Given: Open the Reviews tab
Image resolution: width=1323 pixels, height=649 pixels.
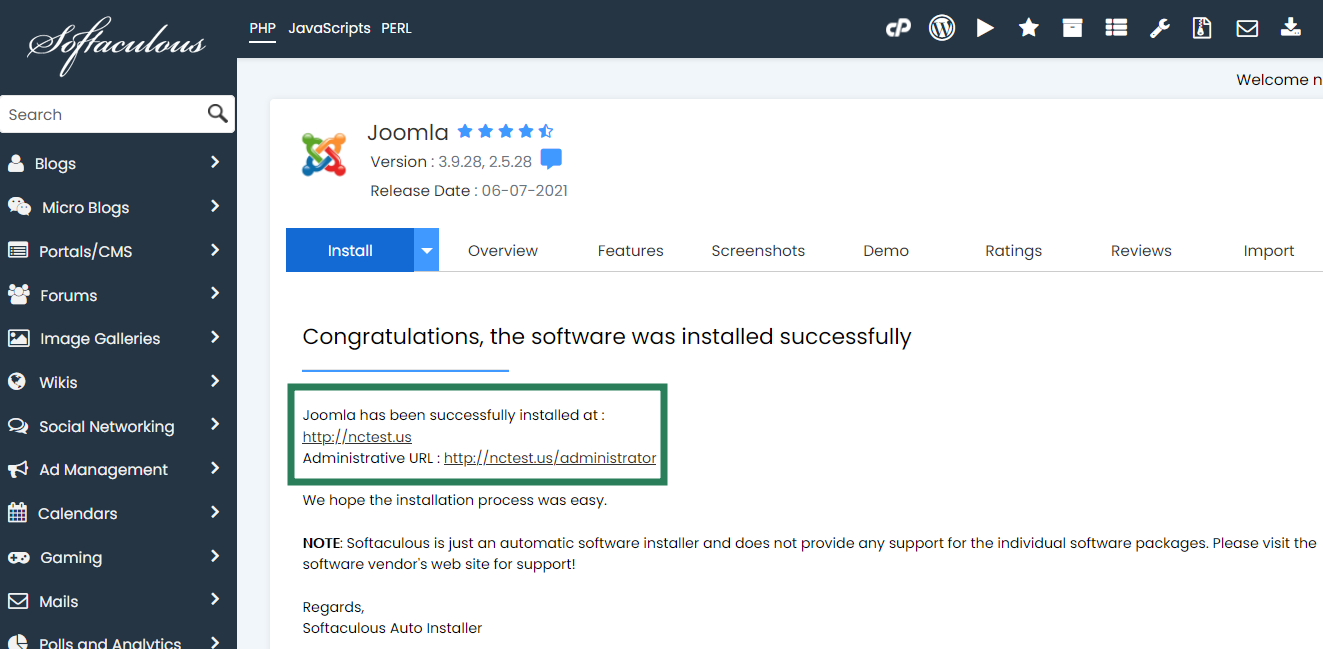Looking at the screenshot, I should [1141, 251].
